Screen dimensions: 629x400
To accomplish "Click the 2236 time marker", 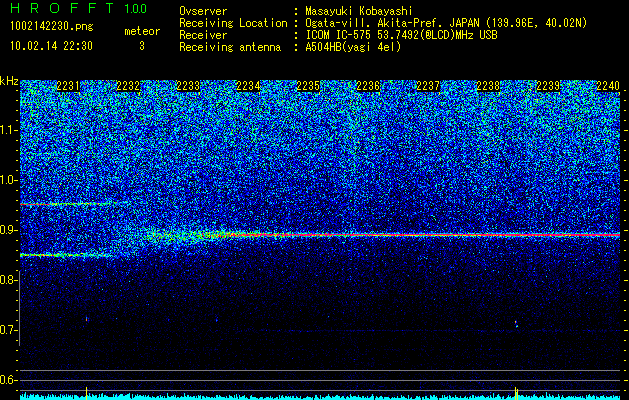I will [x=368, y=86].
